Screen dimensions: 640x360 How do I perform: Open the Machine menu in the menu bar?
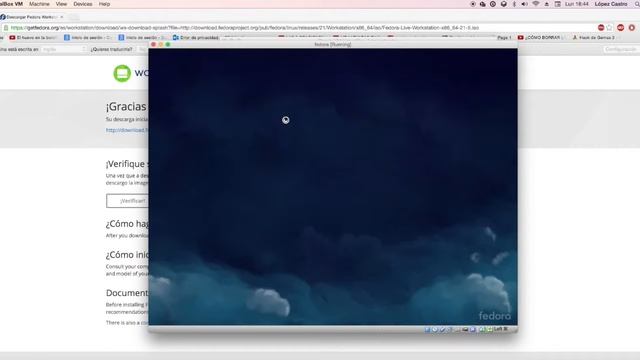click(39, 4)
